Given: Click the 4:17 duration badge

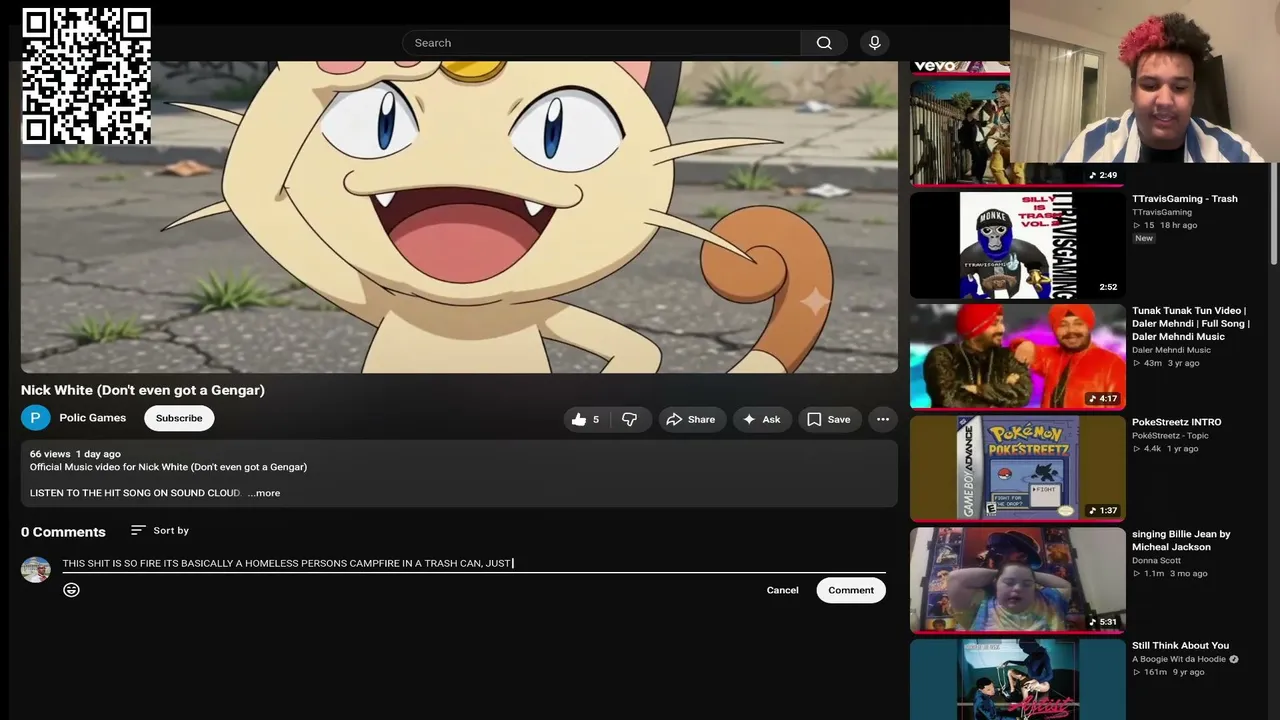Looking at the screenshot, I should (x=1104, y=399).
